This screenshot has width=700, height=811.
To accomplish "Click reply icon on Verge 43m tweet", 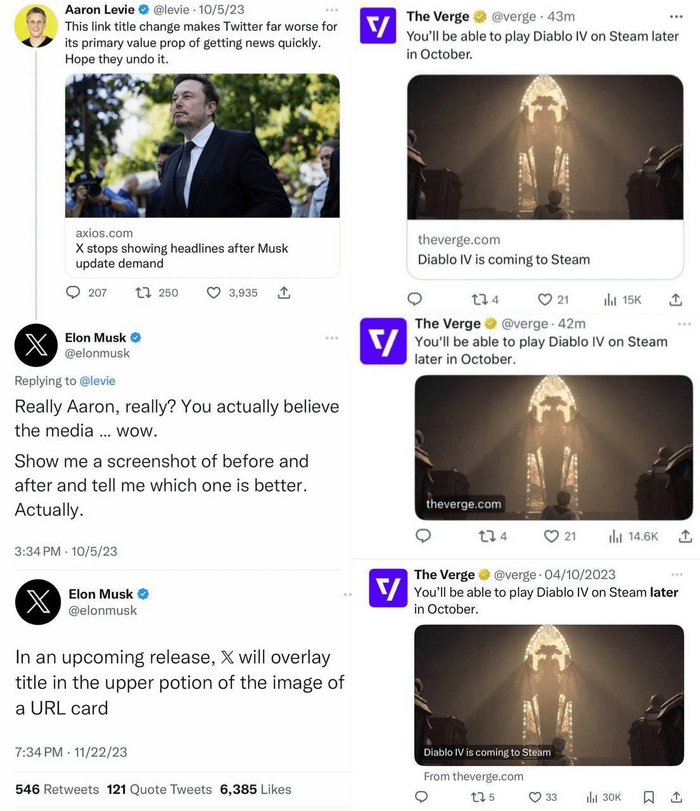I will click(415, 299).
